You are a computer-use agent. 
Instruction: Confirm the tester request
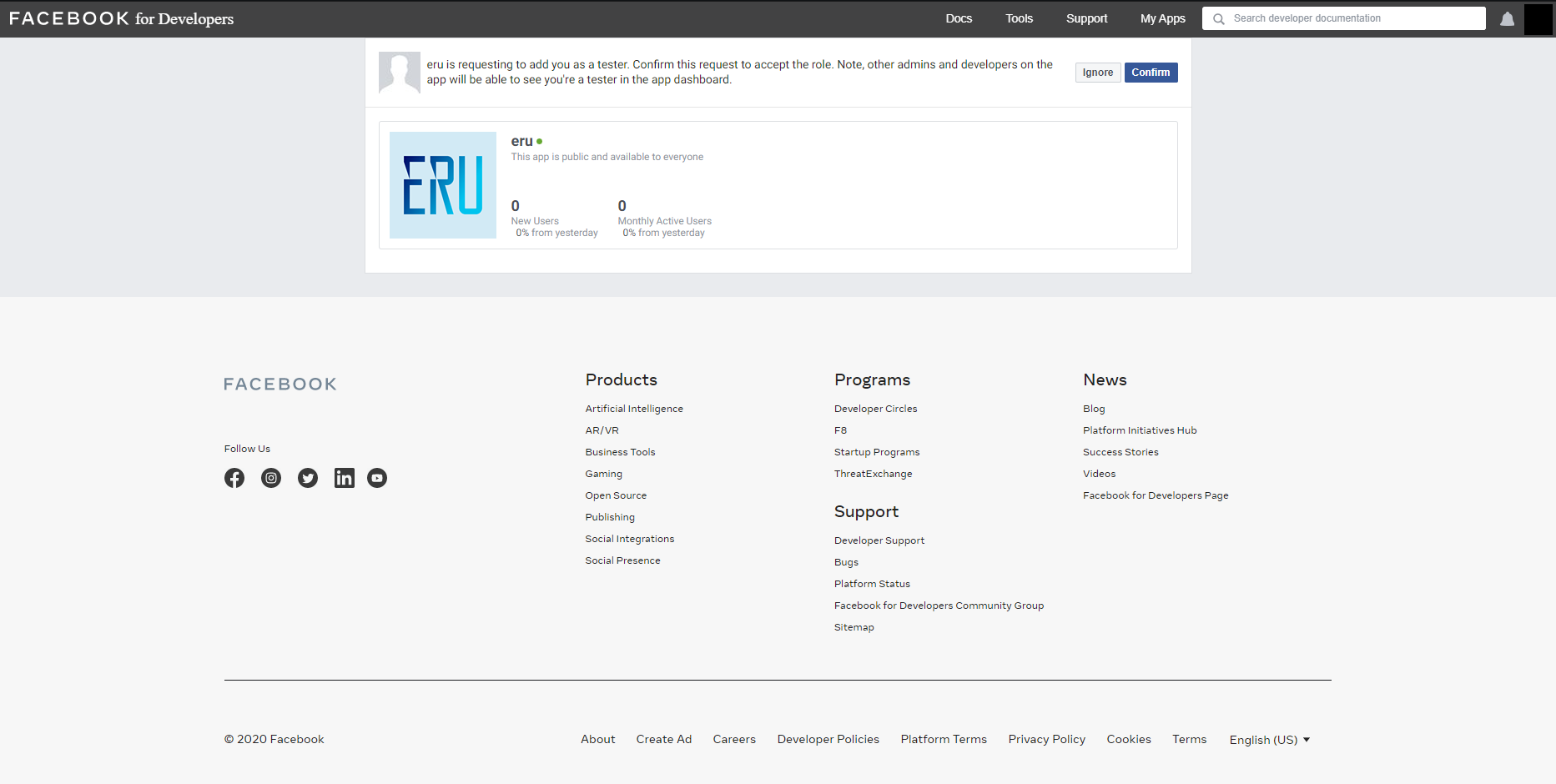1151,73
